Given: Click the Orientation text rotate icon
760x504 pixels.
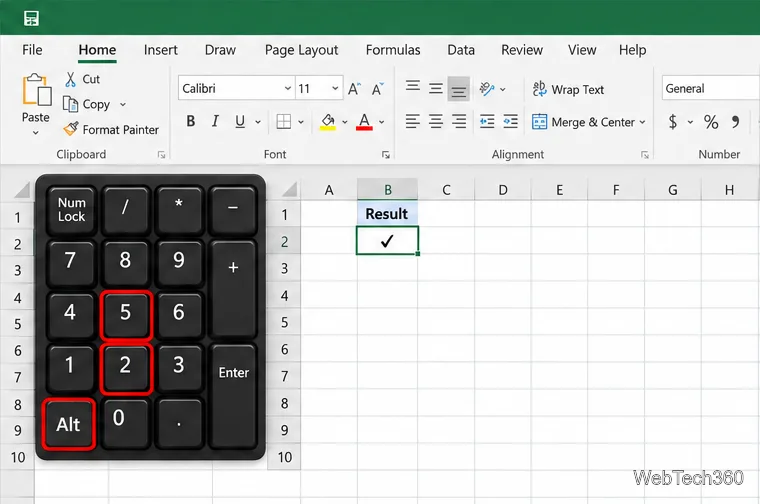Looking at the screenshot, I should 487,89.
